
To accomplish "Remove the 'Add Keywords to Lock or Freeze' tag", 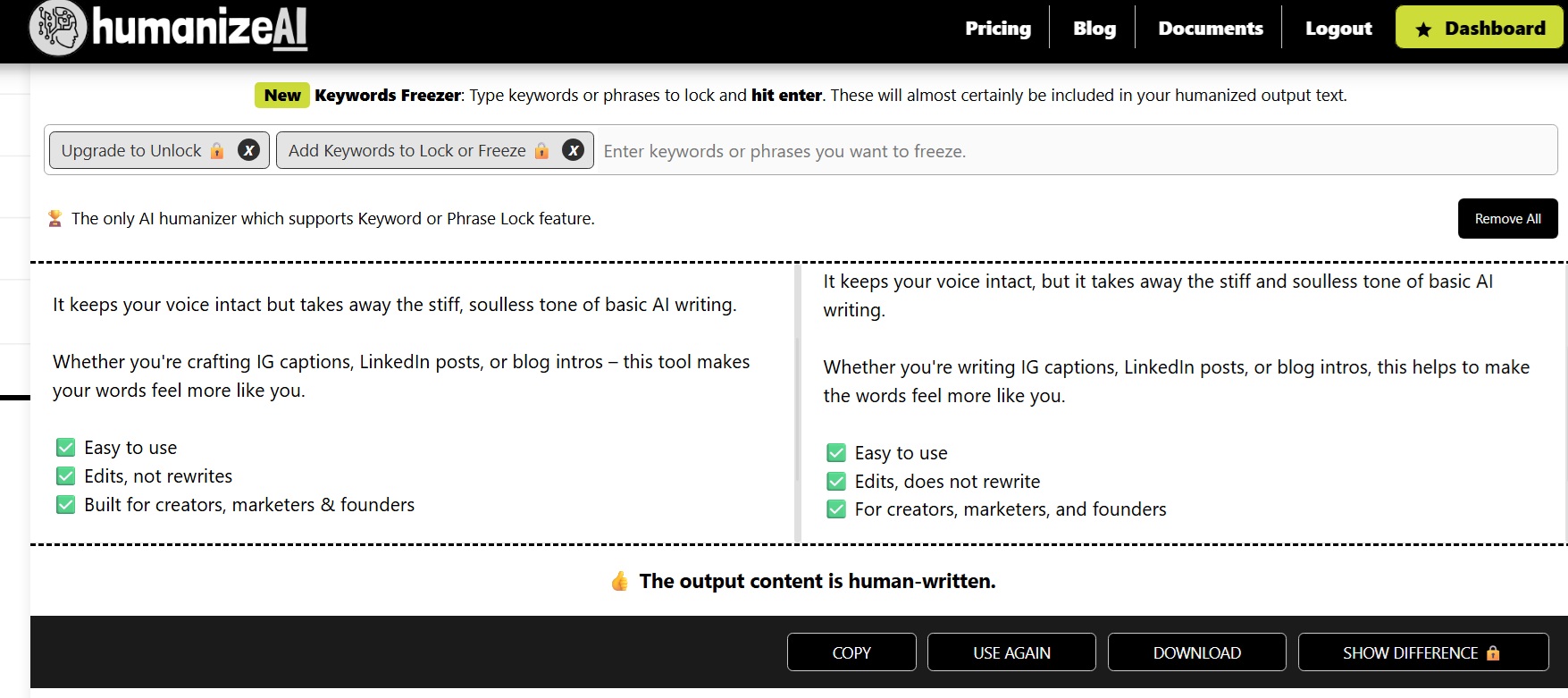I will coord(574,150).
